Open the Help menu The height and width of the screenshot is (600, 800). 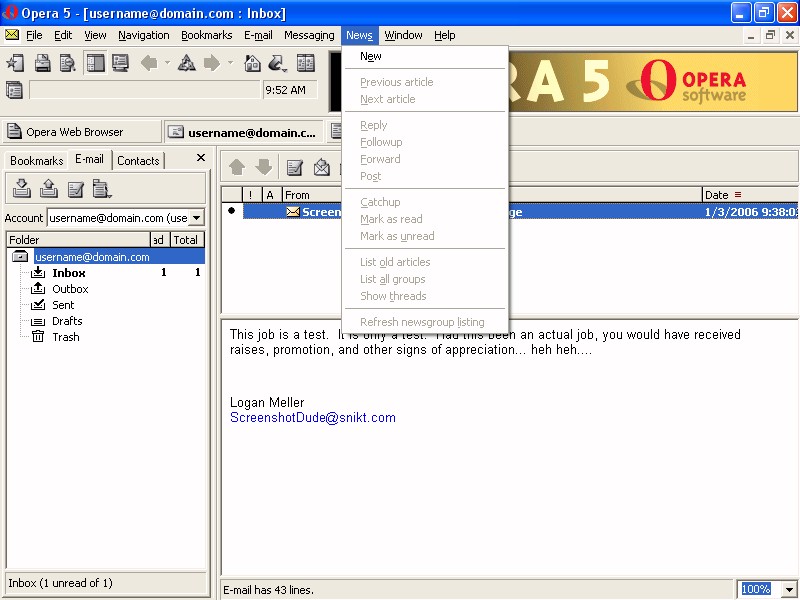coord(444,35)
